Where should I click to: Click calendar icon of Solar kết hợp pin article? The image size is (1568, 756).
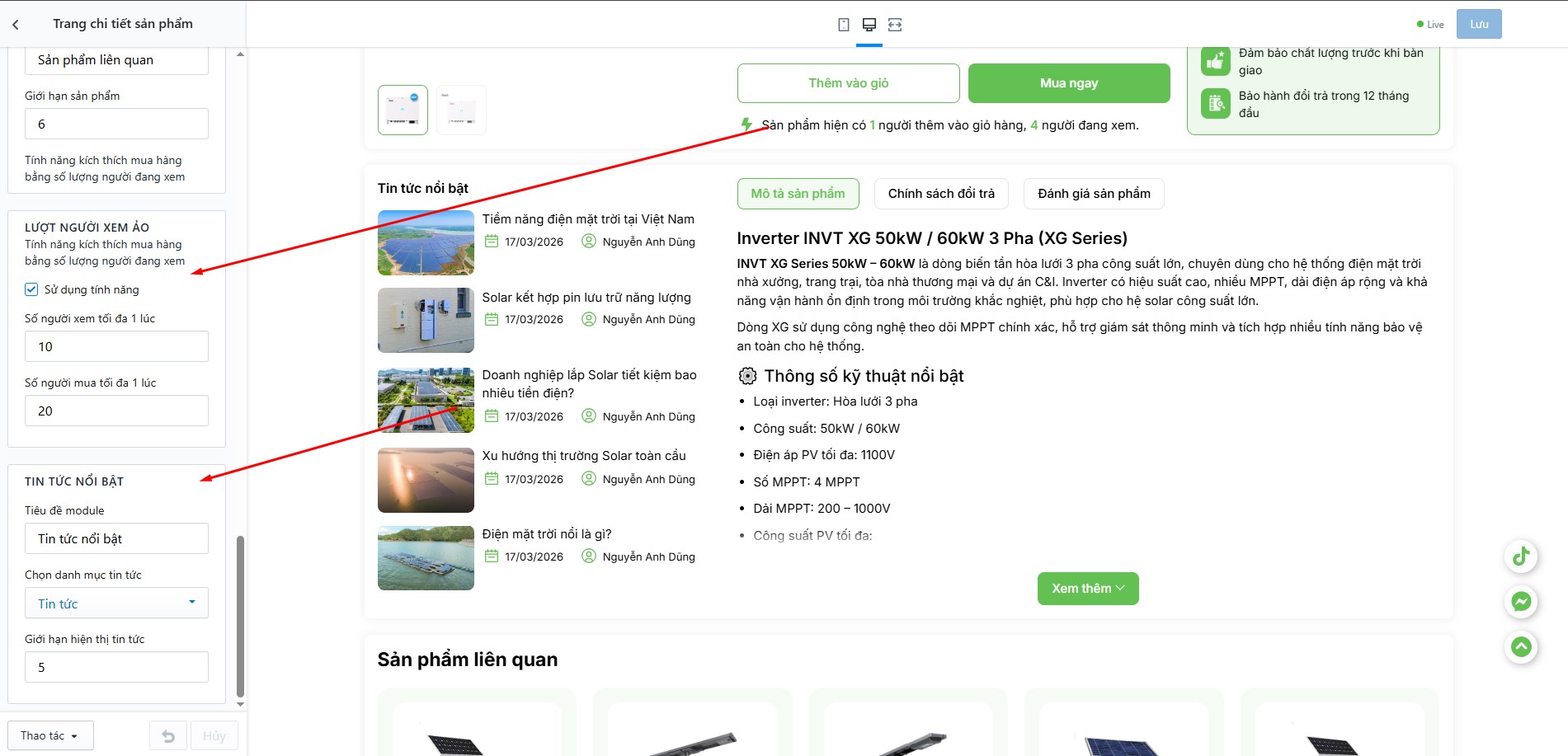point(492,319)
